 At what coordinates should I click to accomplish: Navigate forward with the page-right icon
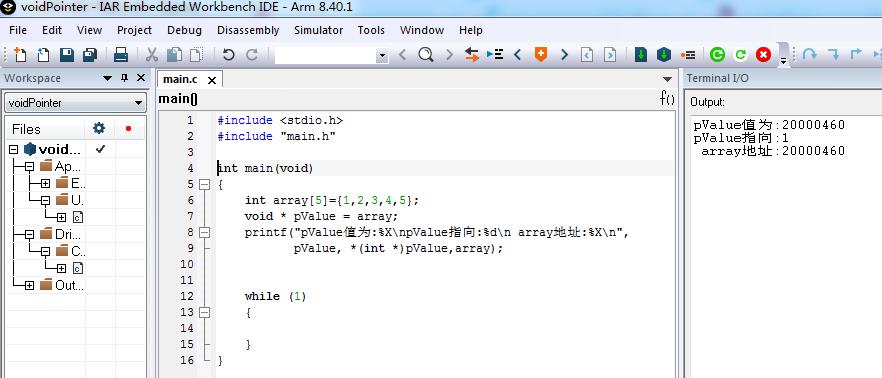pyautogui.click(x=610, y=55)
